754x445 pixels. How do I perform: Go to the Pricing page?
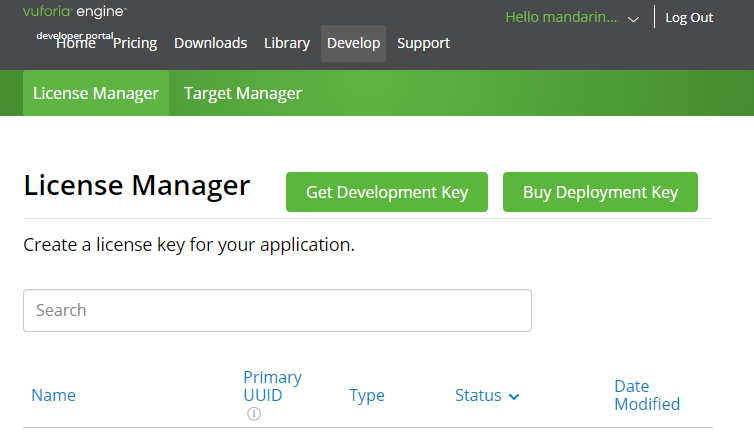[x=135, y=43]
